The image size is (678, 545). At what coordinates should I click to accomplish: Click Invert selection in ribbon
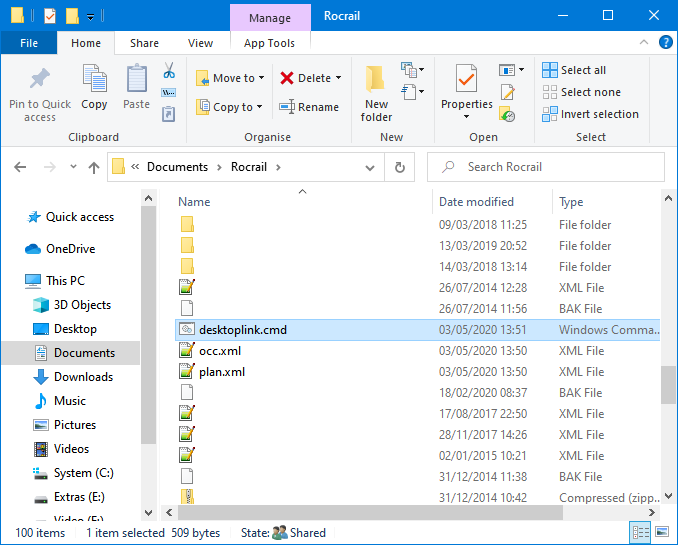[590, 114]
